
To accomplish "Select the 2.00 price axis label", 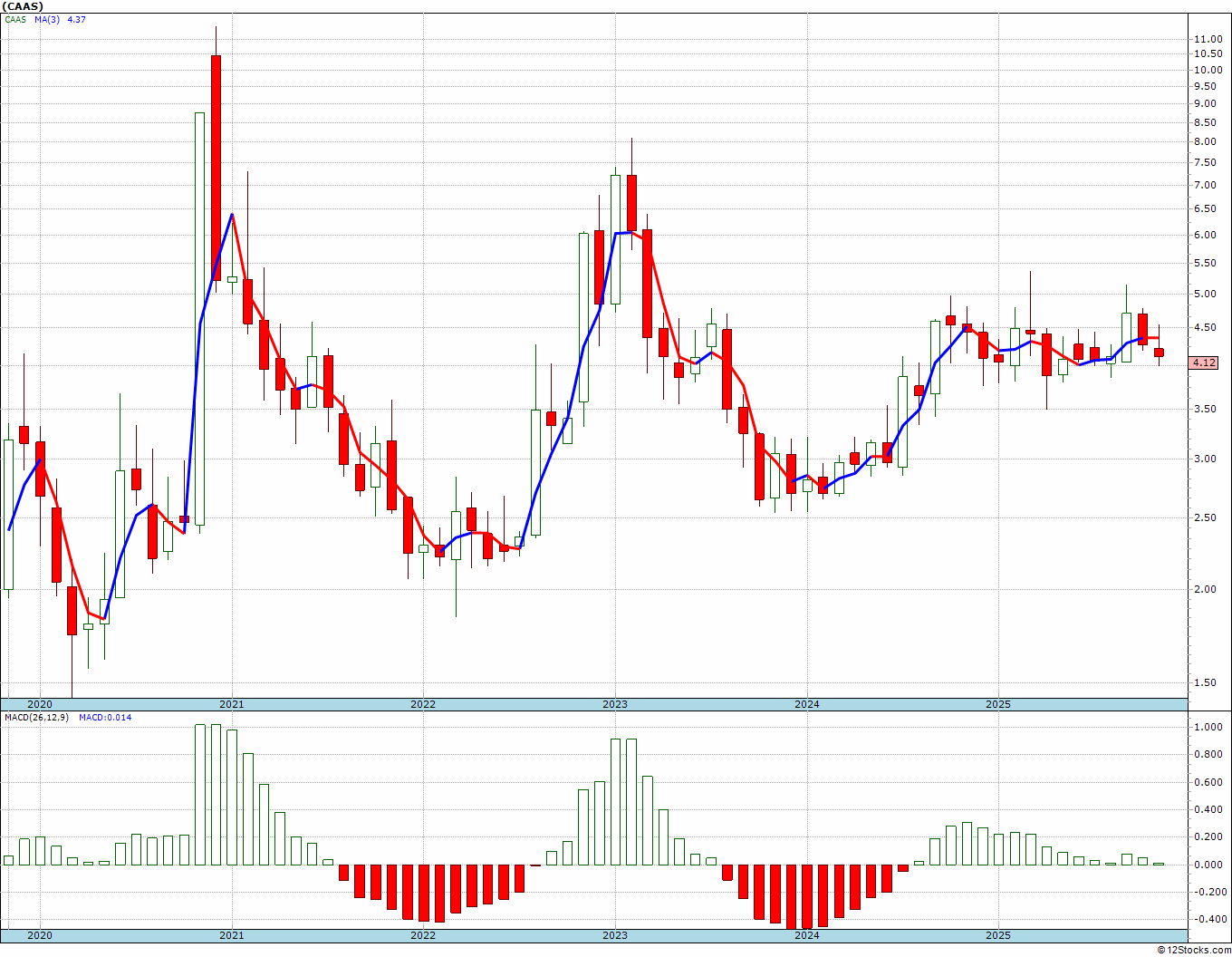I will 1206,589.
